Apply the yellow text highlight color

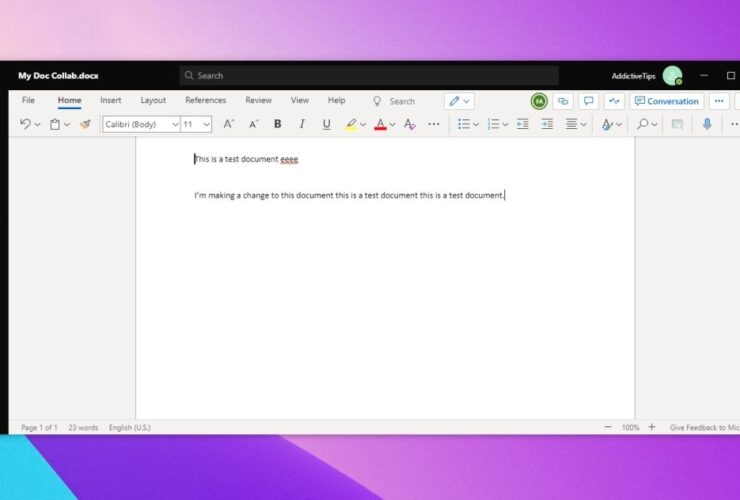(x=351, y=124)
